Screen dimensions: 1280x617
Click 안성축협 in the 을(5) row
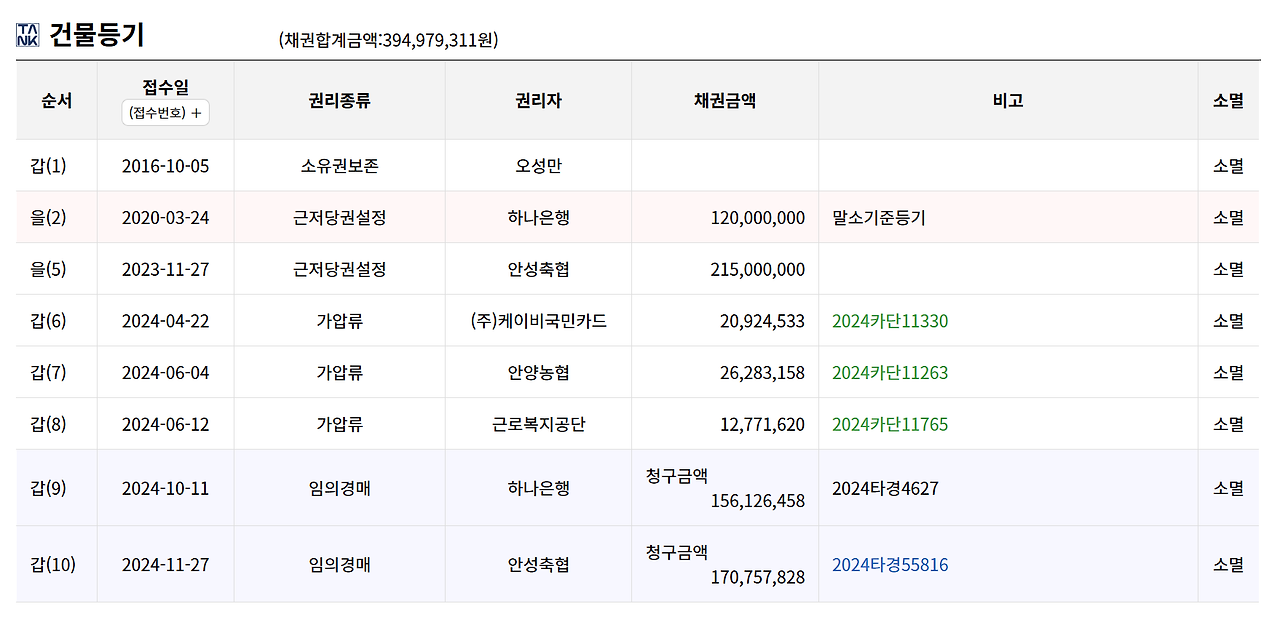(538, 269)
